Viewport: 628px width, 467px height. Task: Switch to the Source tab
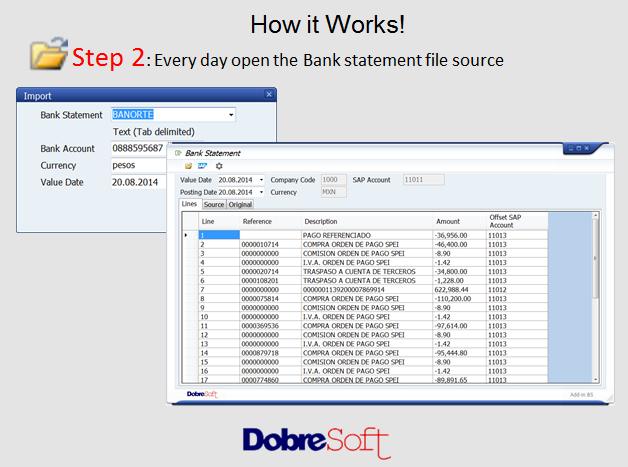(x=214, y=205)
